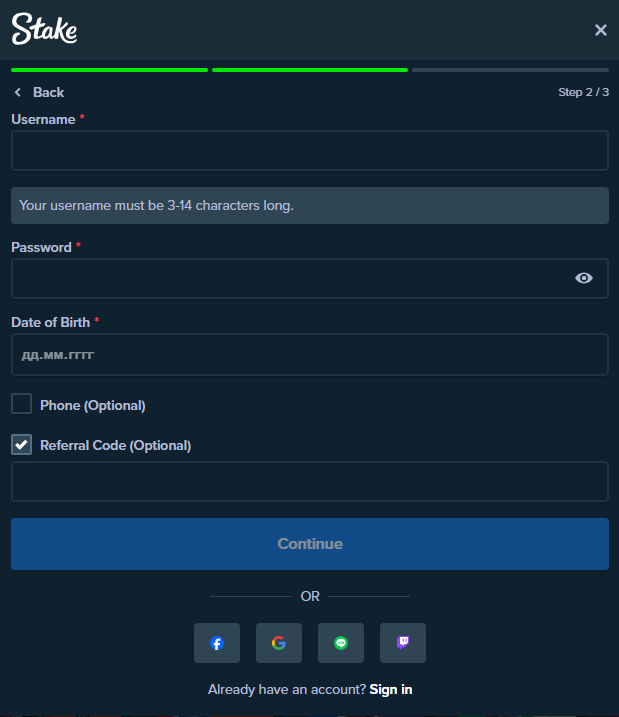
Task: Sign up with Twitch icon
Action: point(403,643)
